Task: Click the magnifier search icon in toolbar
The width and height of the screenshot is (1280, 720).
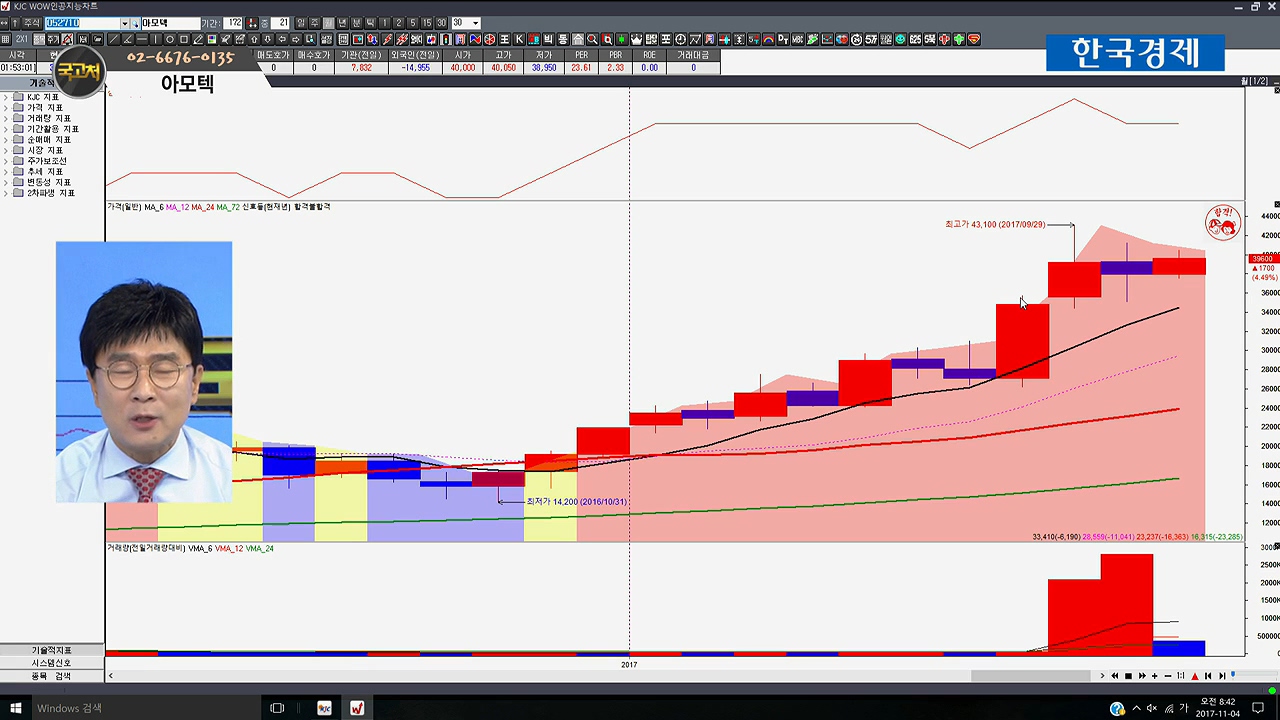Action: tap(592, 40)
